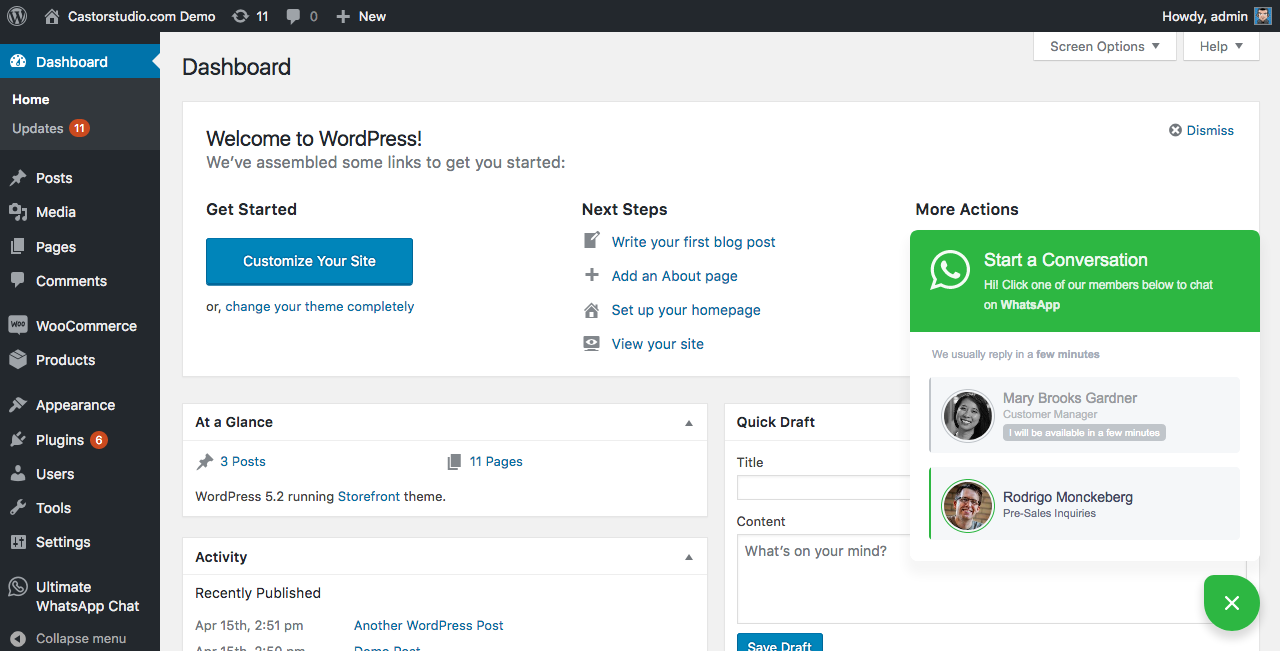The height and width of the screenshot is (651, 1280).
Task: Click the WordPress logo icon
Action: (17, 16)
